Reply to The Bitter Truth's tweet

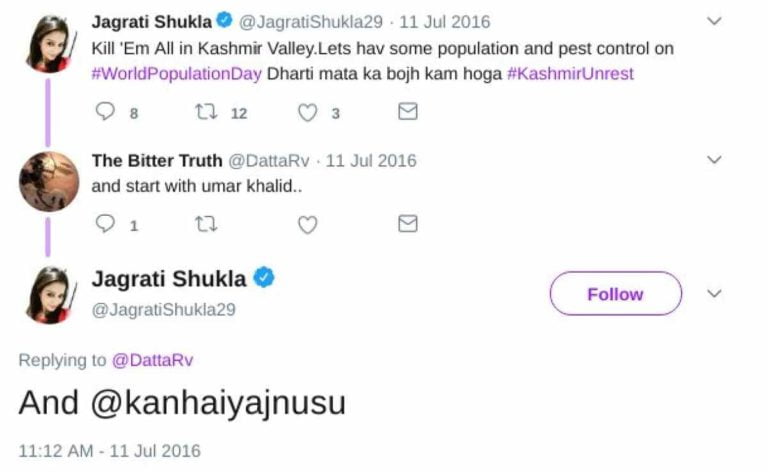[x=106, y=224]
